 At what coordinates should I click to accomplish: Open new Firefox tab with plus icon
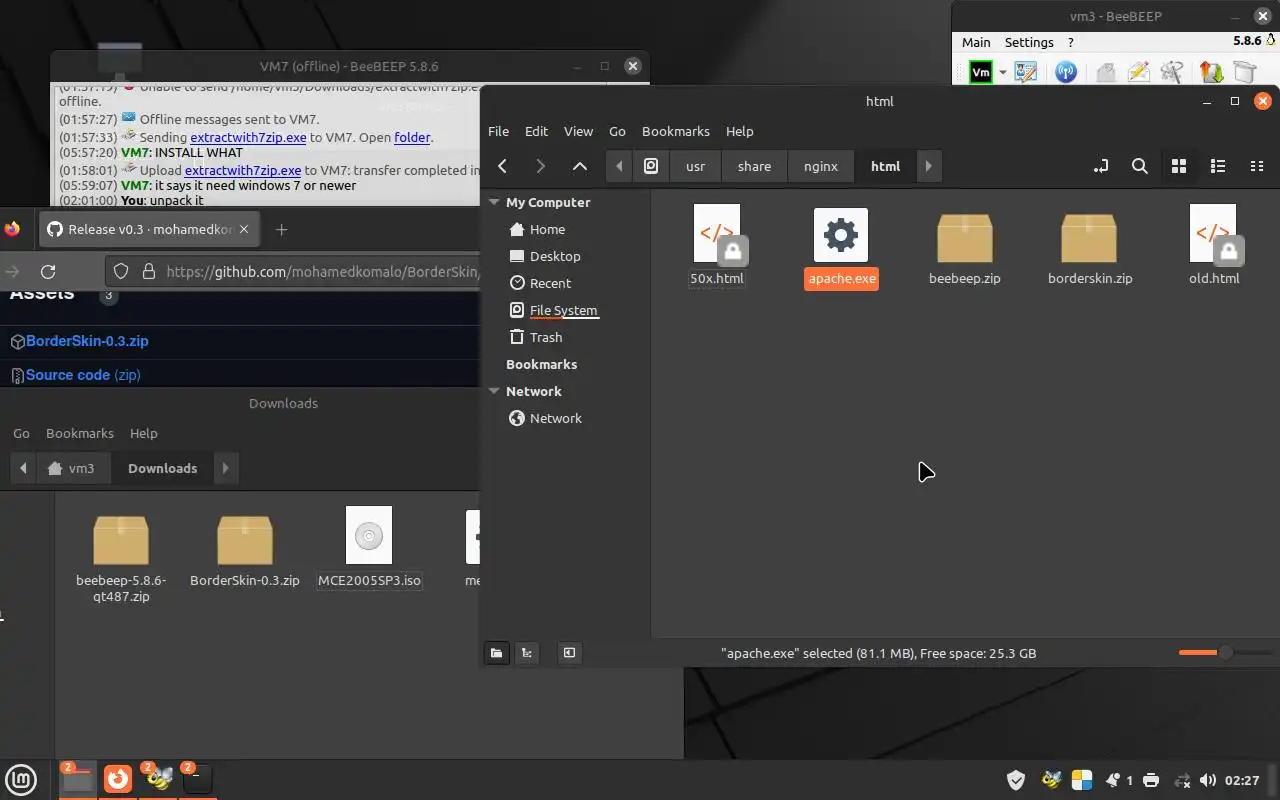(x=281, y=230)
